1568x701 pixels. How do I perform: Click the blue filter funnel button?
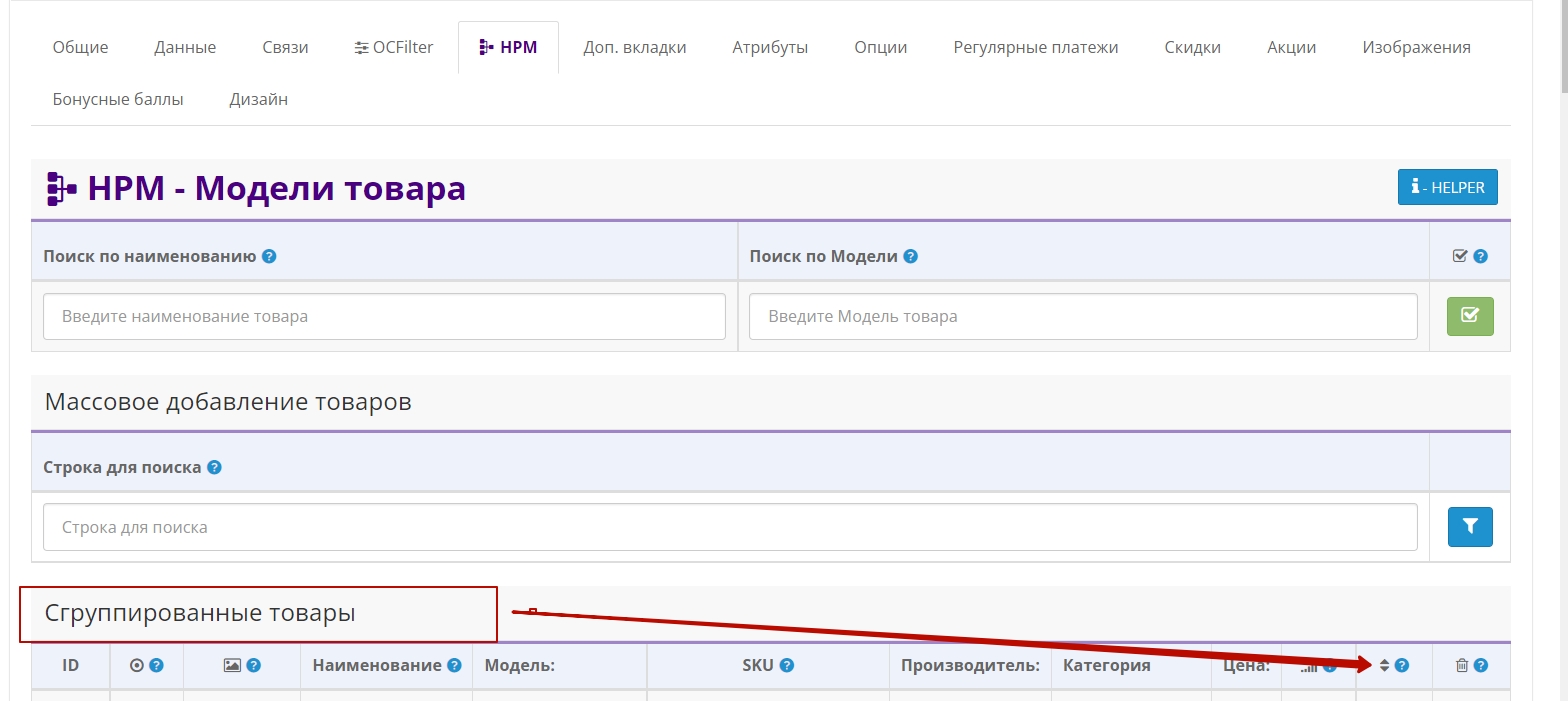(x=1470, y=527)
